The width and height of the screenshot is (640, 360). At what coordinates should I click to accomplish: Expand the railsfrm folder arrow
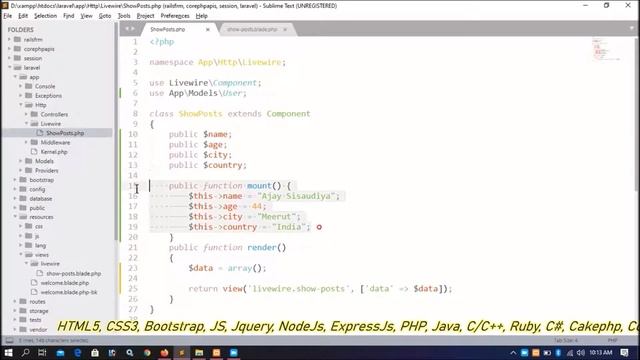[x=9, y=40]
